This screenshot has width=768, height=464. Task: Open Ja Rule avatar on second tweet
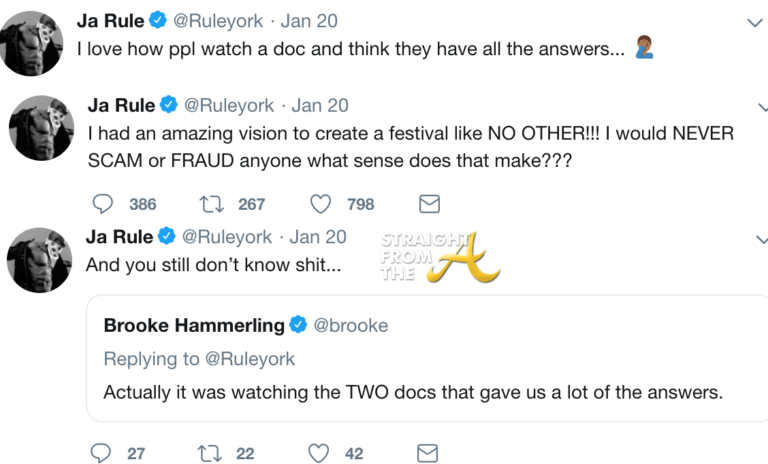(40, 127)
